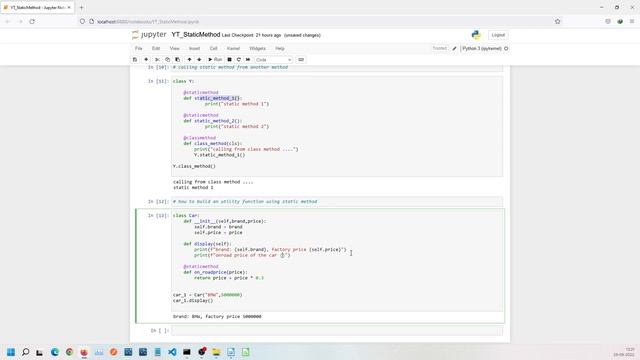Click the Trusted notebook indicator
Screen dimensions: 640x360
click(x=440, y=49)
